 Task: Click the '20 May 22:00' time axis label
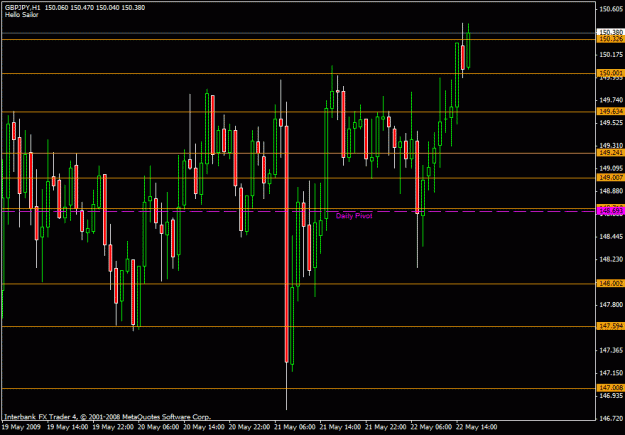(249, 427)
